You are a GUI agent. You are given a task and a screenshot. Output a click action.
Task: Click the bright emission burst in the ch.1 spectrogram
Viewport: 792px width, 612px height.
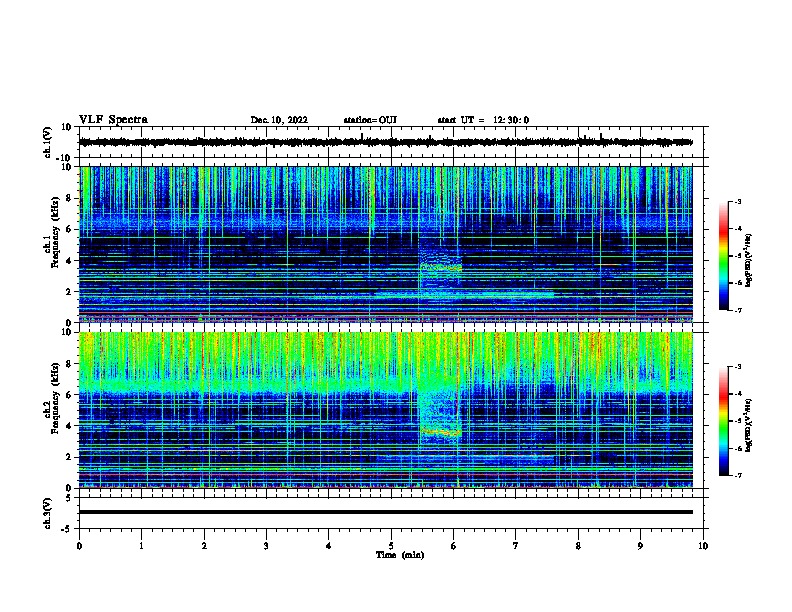440,267
